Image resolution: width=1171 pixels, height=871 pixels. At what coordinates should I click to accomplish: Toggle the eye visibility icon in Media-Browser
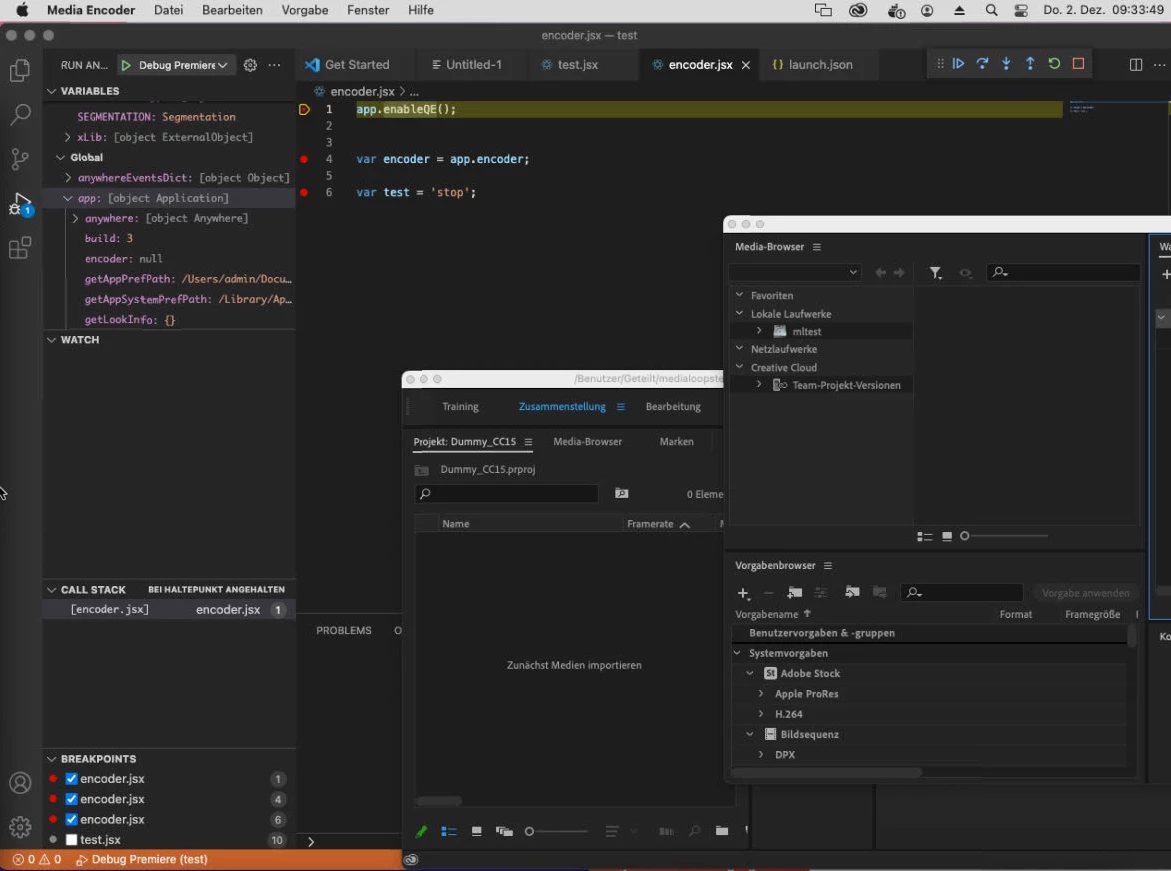(965, 273)
